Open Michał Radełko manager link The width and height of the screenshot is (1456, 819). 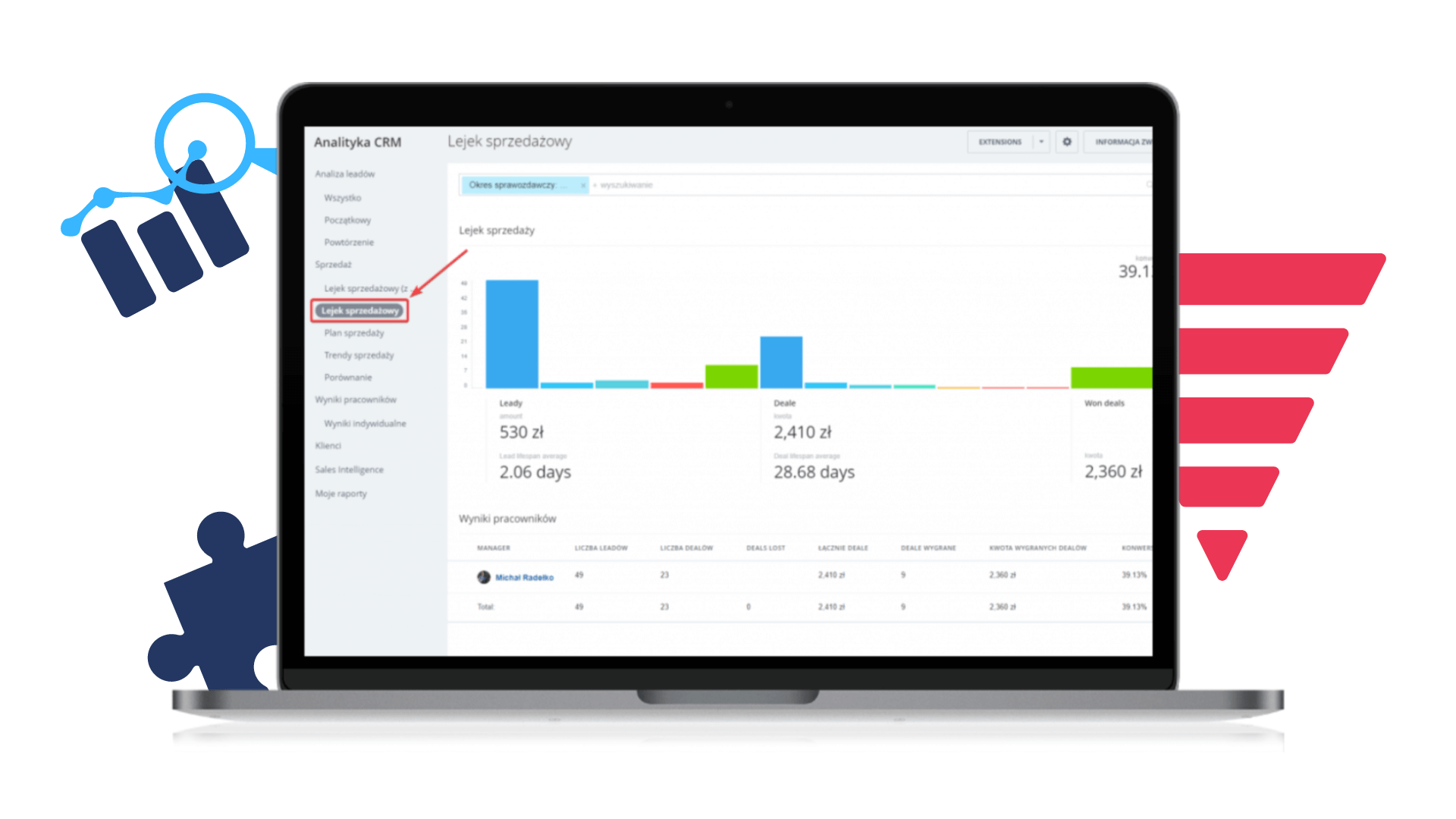tap(524, 578)
